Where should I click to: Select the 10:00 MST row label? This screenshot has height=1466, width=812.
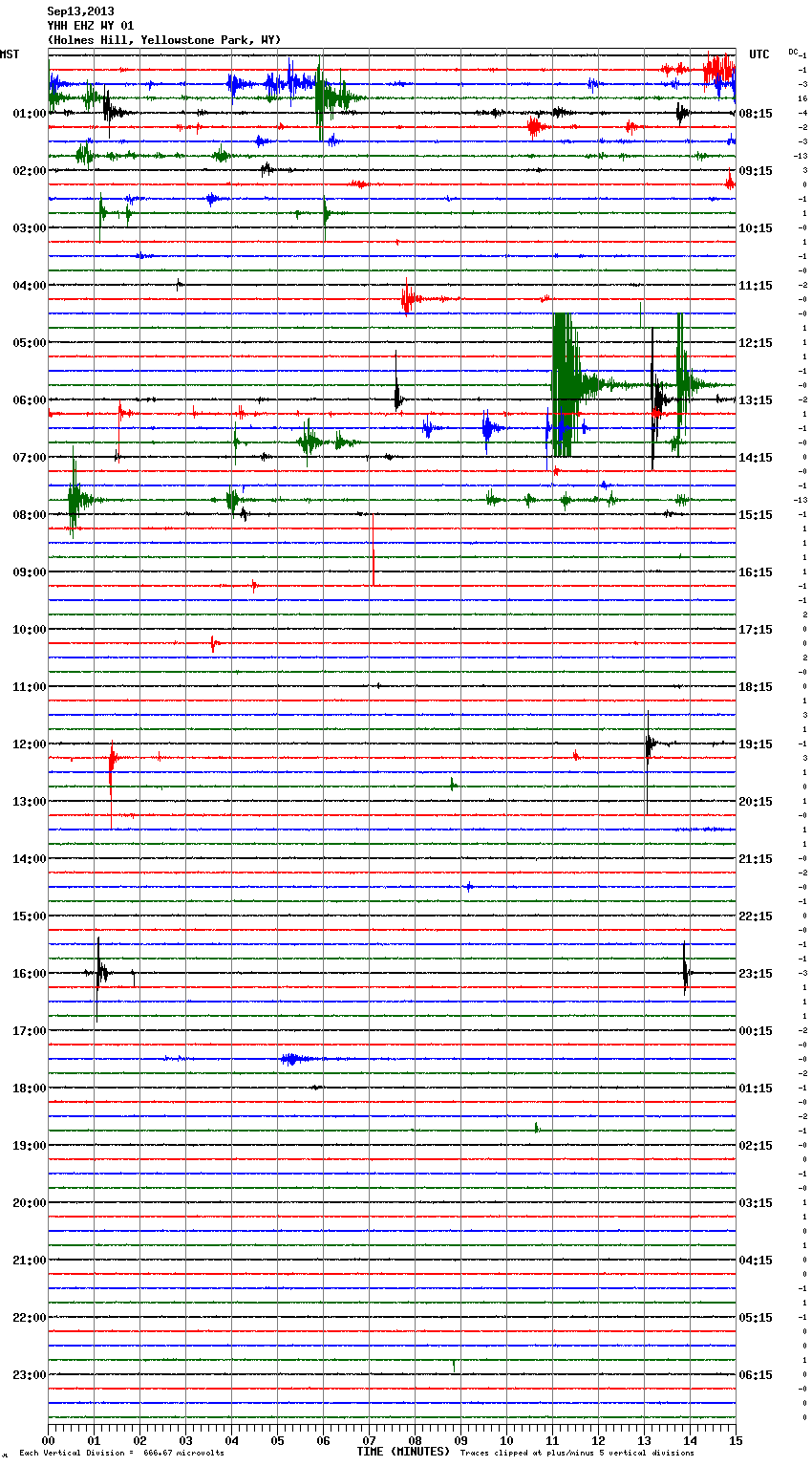29,630
